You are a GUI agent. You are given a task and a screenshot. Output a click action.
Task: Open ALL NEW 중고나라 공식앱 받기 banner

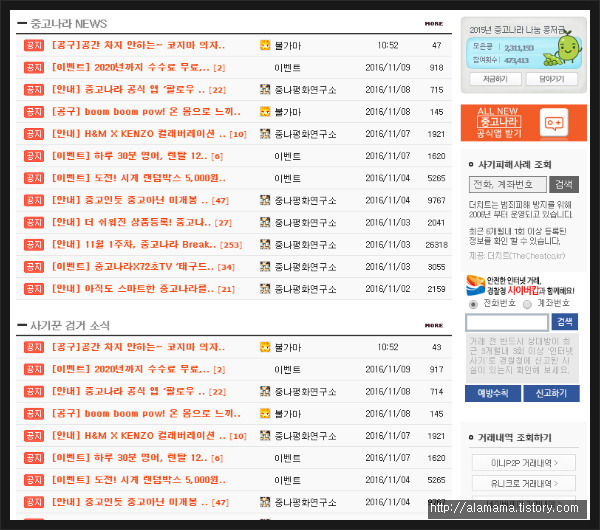coord(523,122)
